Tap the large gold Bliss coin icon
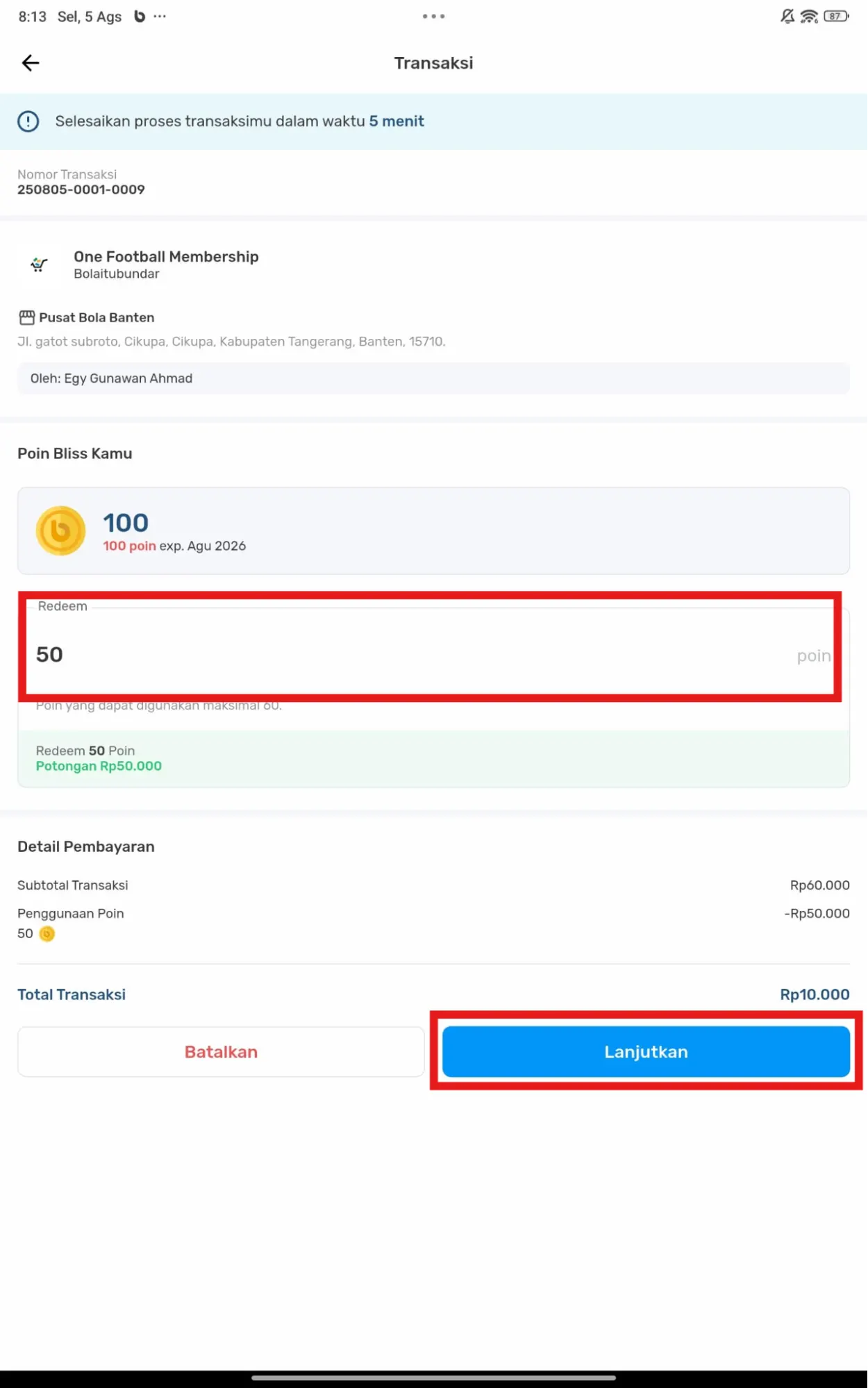 click(x=60, y=531)
